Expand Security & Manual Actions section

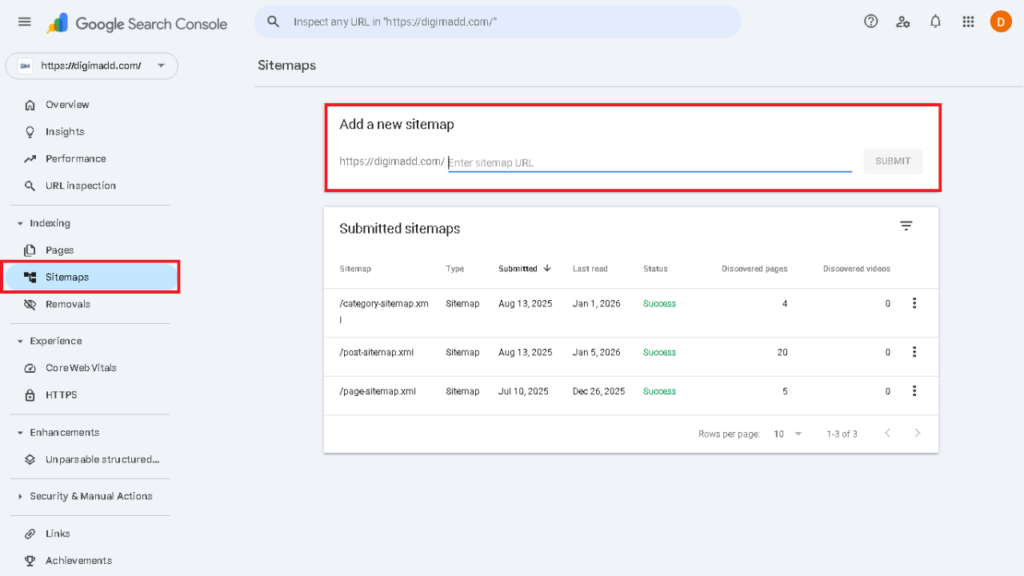(x=20, y=497)
